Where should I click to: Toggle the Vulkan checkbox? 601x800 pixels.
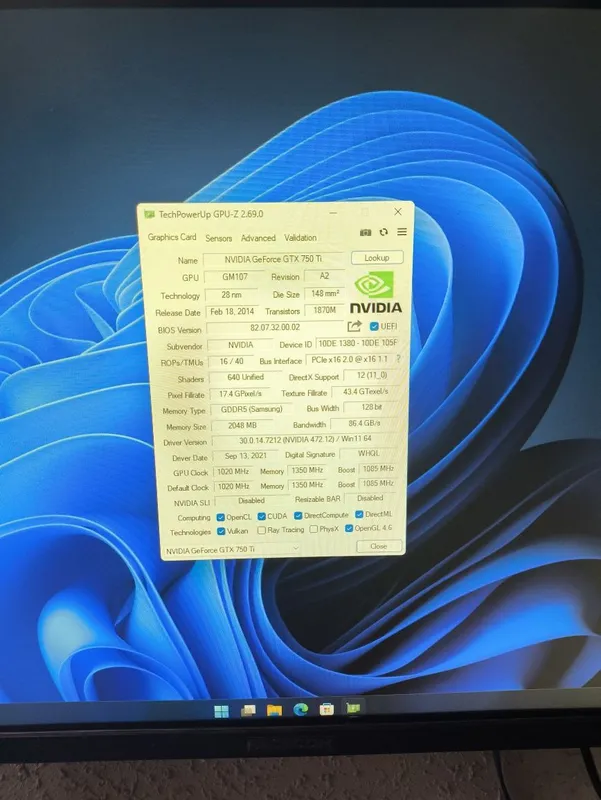click(x=221, y=532)
